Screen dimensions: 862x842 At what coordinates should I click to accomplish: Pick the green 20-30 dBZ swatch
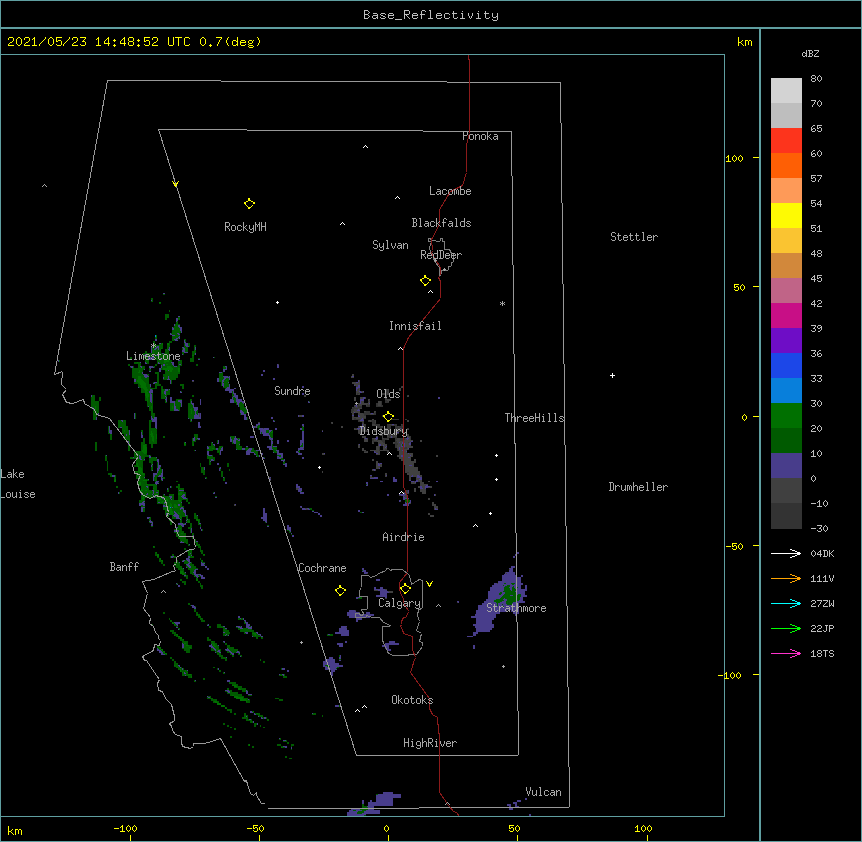(786, 416)
